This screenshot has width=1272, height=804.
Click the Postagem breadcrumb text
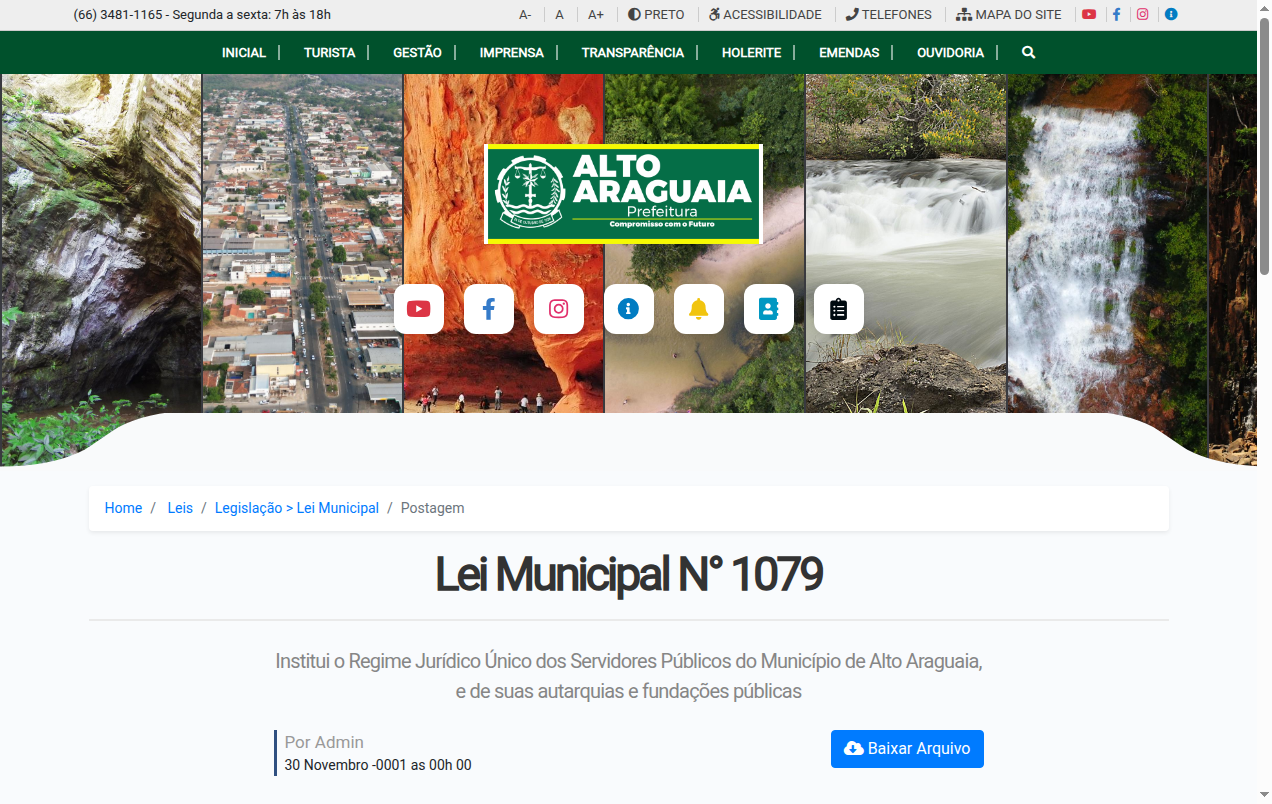pyautogui.click(x=432, y=508)
